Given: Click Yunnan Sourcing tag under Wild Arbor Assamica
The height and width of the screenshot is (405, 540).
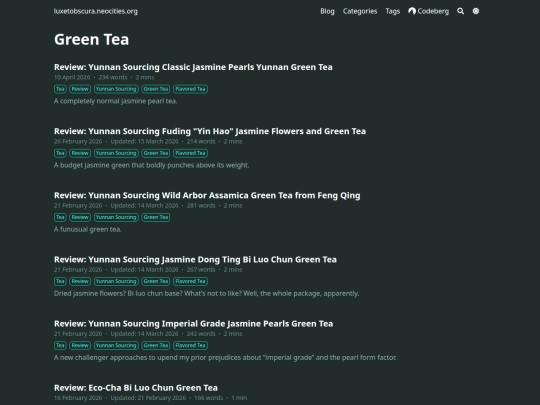Looking at the screenshot, I should click(x=116, y=217).
